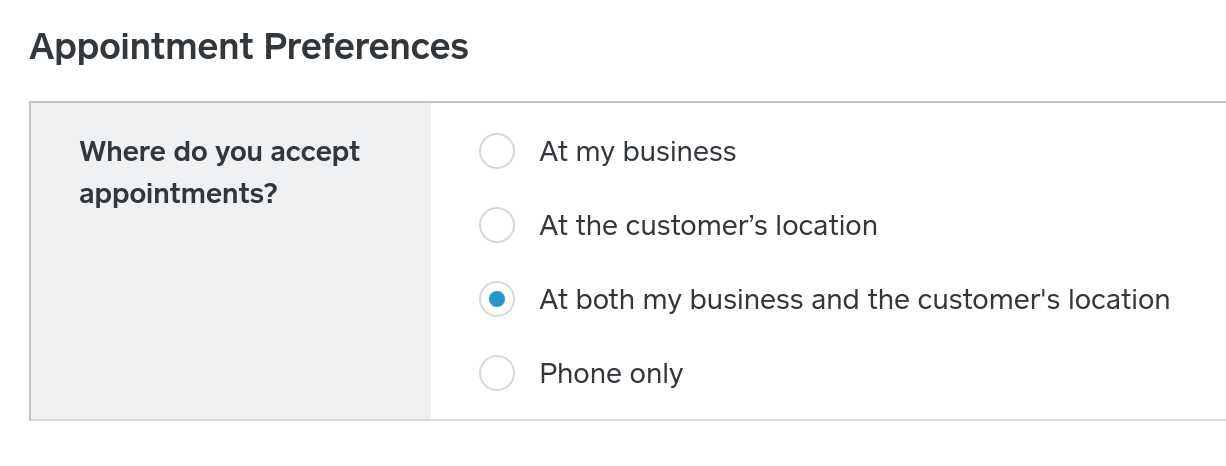
Task: Choose business-only appointments via the top radio
Action: (497, 152)
